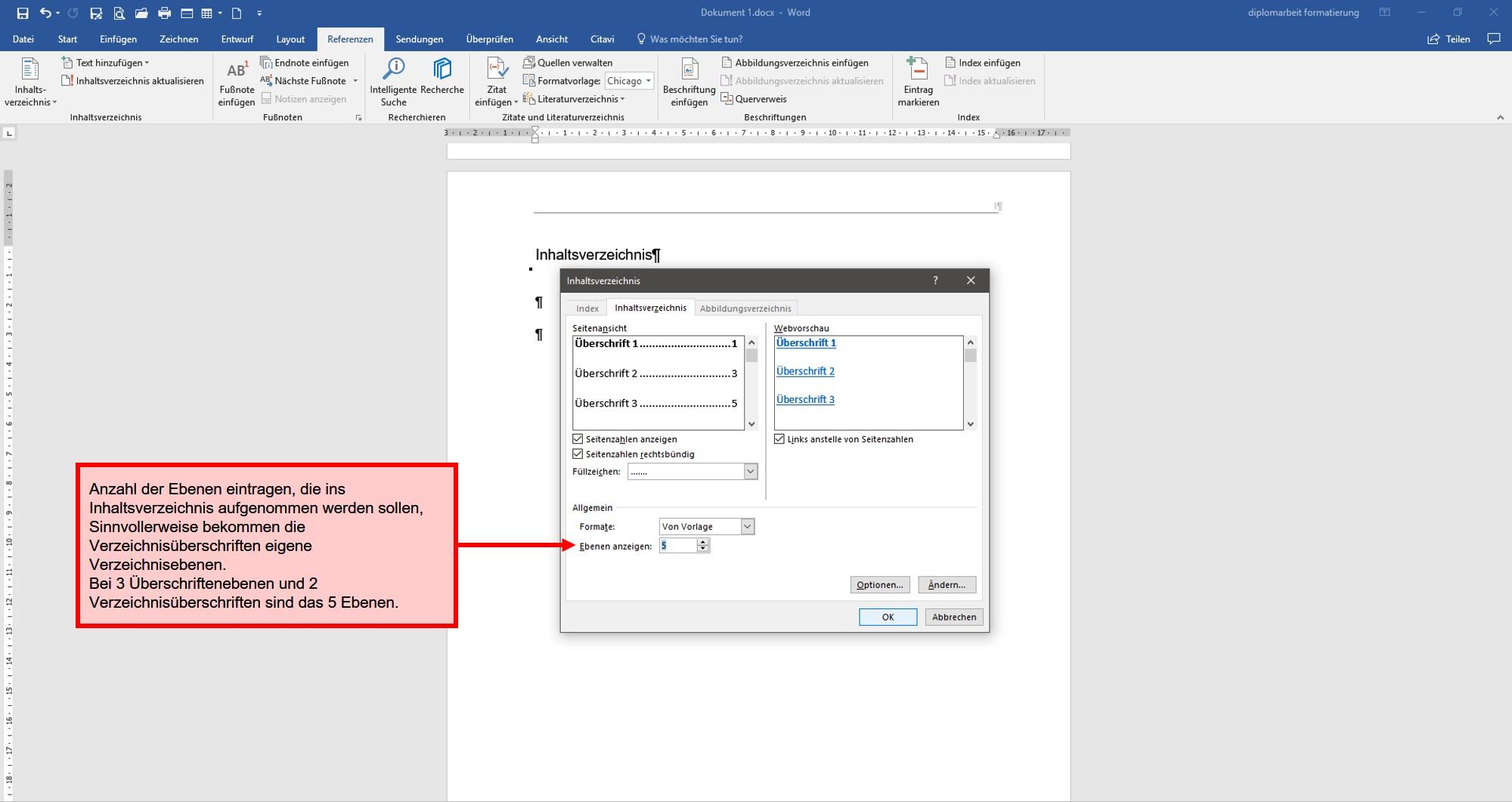Screen dimensions: 1512x802
Task: Open the Citavi ribbon tab
Action: tap(603, 39)
